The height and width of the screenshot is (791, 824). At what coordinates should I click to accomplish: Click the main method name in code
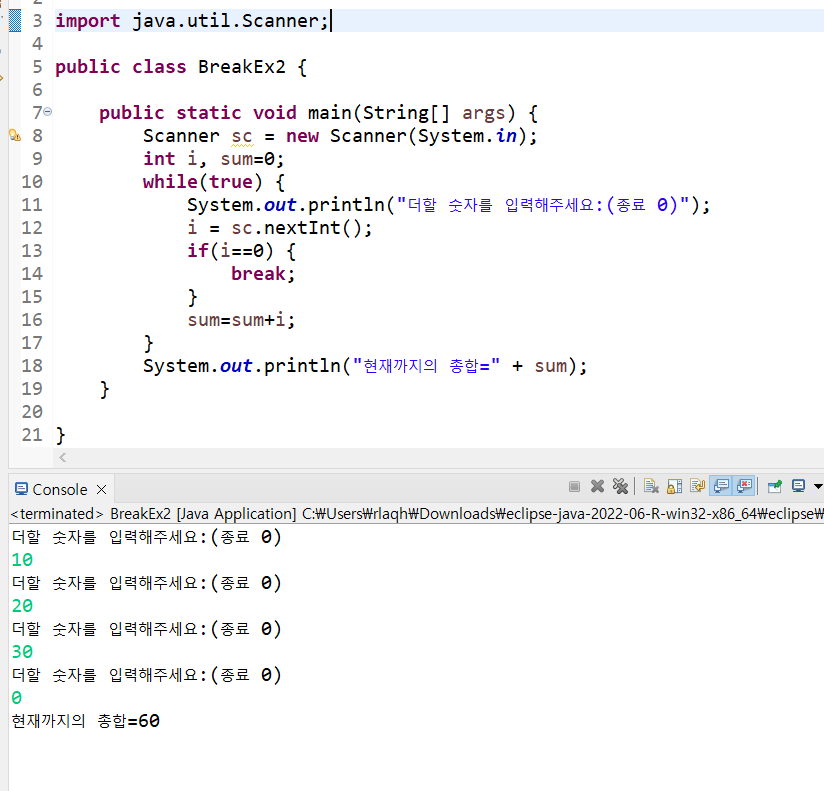(329, 112)
